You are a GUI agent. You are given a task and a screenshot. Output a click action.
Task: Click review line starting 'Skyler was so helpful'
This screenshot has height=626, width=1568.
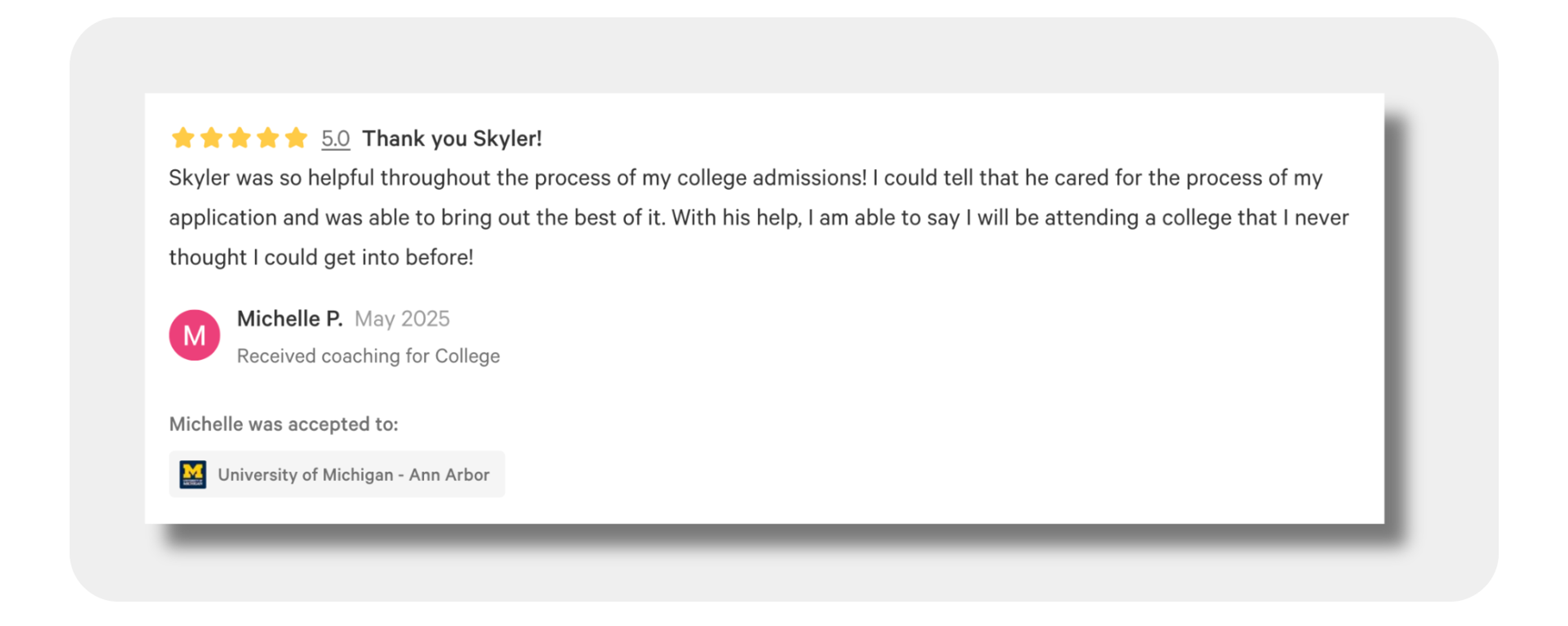[x=426, y=178]
